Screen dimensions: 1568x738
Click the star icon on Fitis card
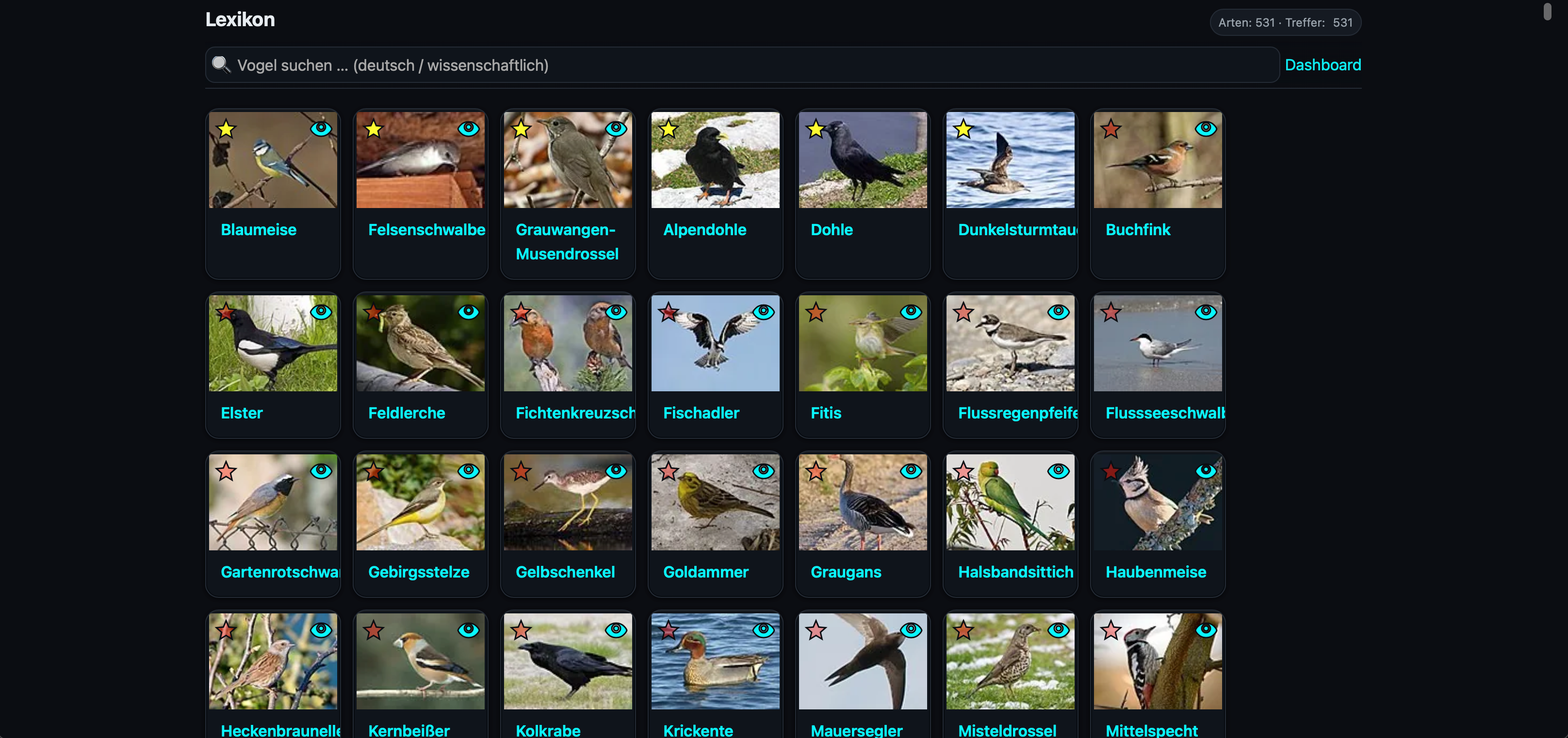pos(816,313)
